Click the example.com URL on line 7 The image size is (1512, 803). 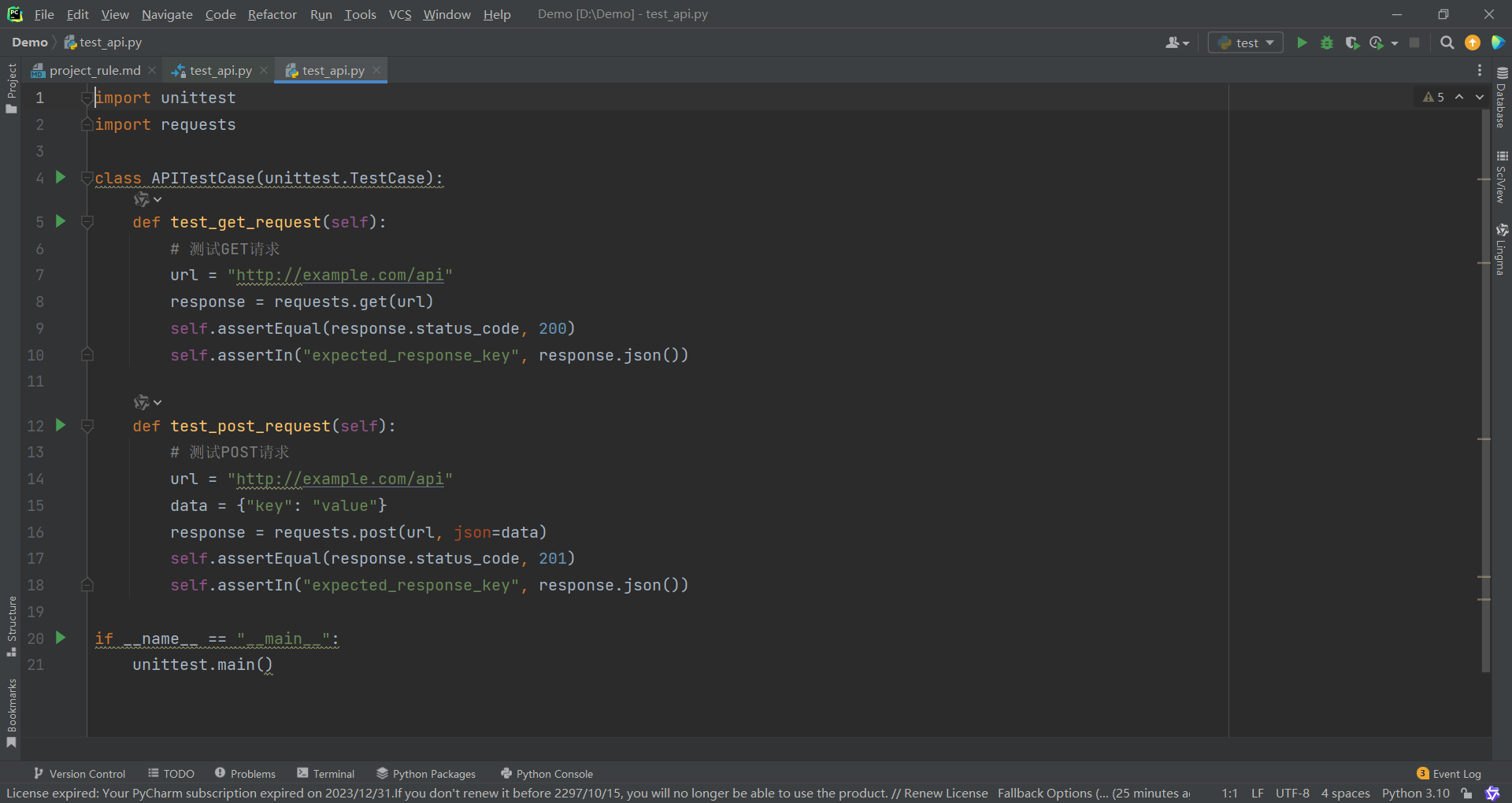(340, 275)
